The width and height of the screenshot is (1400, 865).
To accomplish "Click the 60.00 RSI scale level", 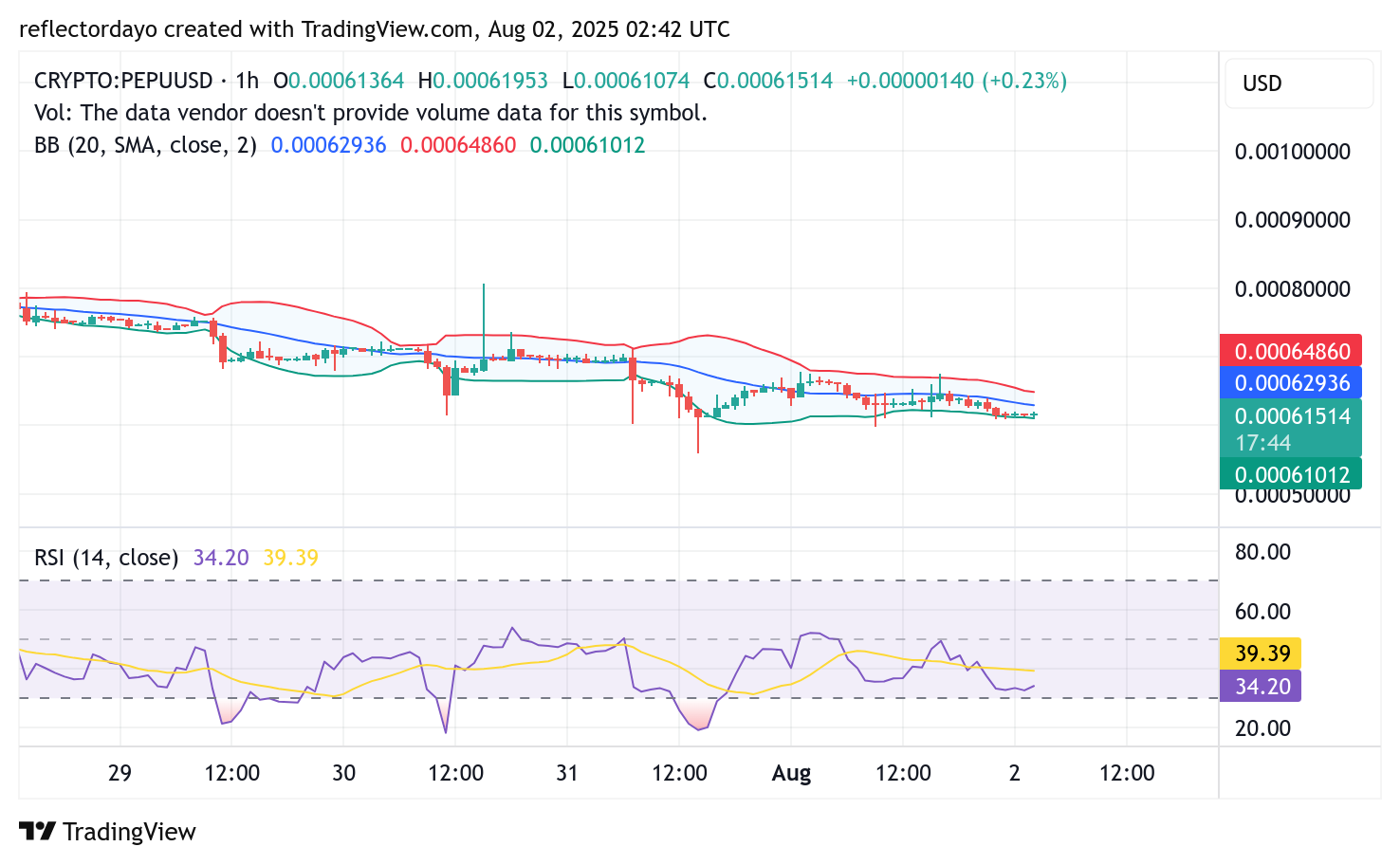I will (x=1262, y=612).
